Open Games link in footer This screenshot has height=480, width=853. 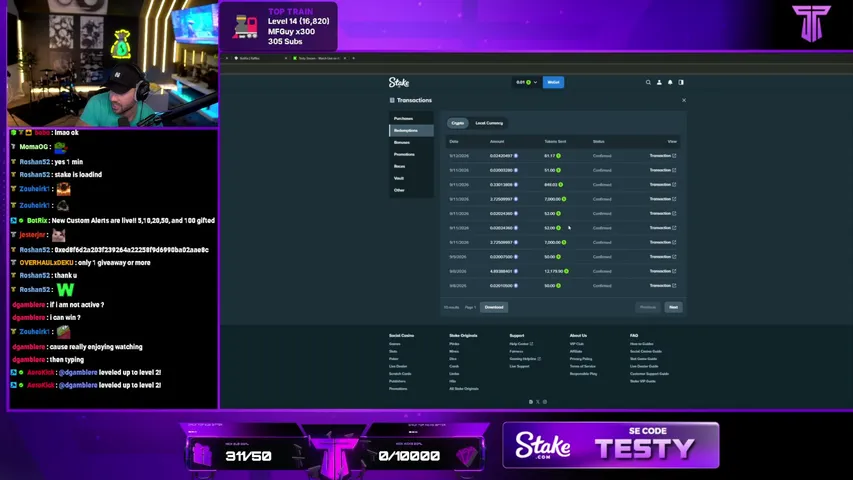coord(394,344)
